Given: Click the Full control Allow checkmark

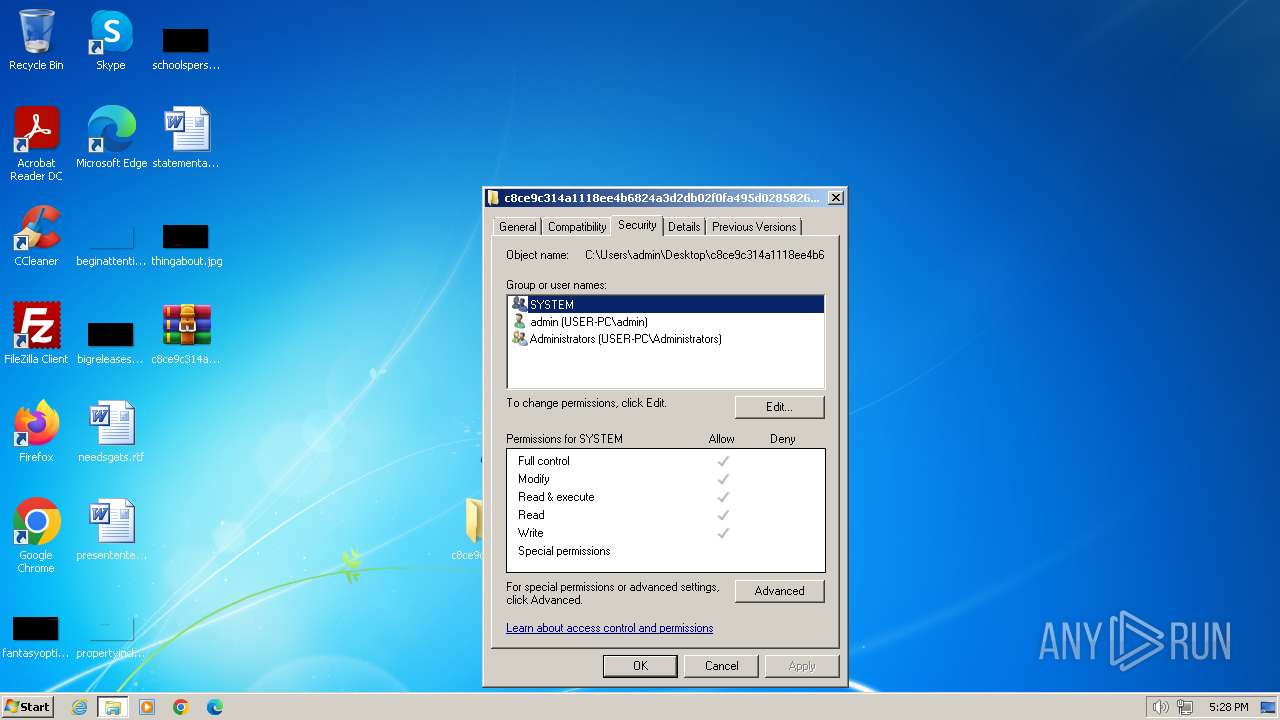Looking at the screenshot, I should (723, 461).
